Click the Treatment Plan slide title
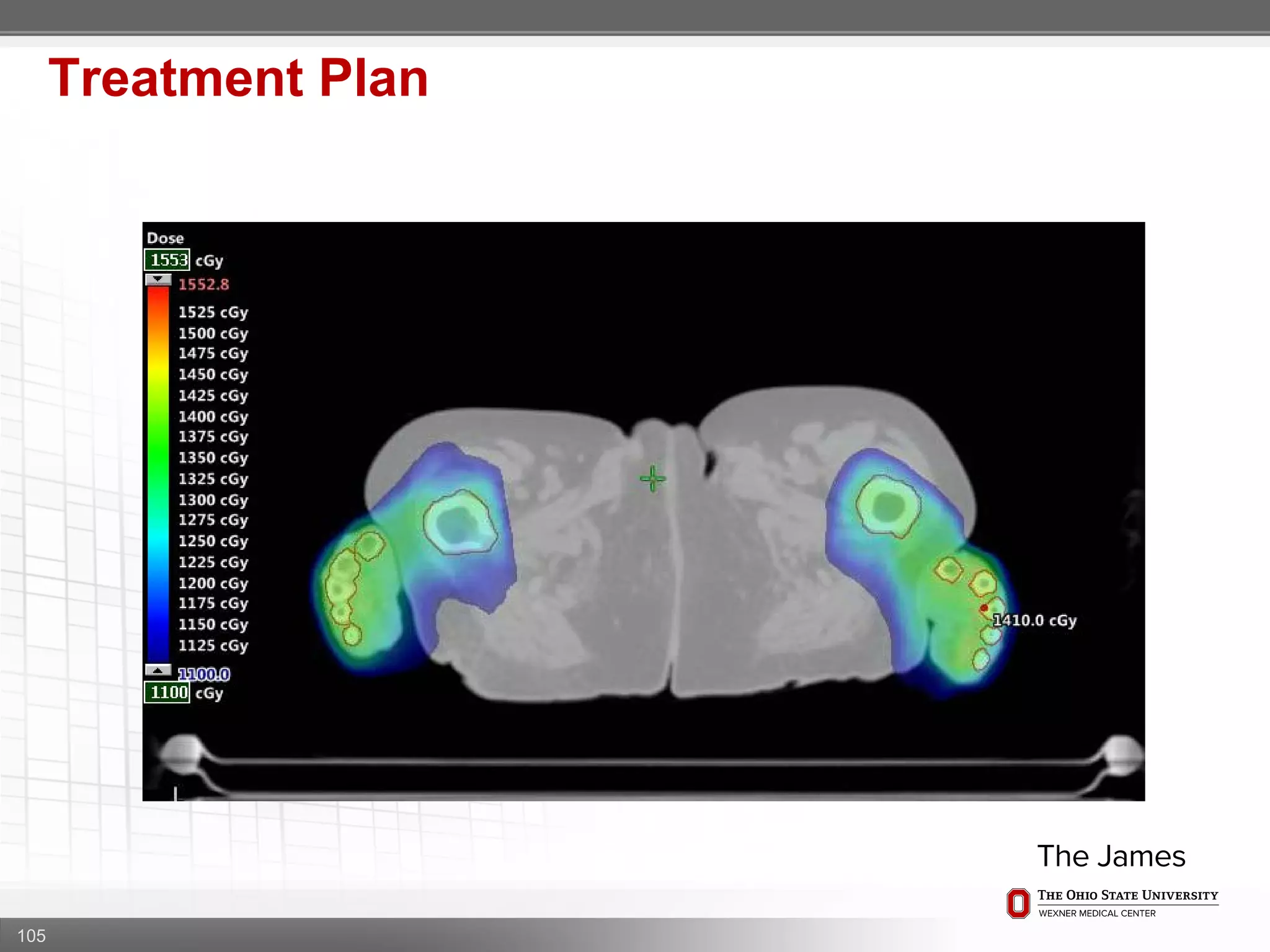 [x=238, y=78]
